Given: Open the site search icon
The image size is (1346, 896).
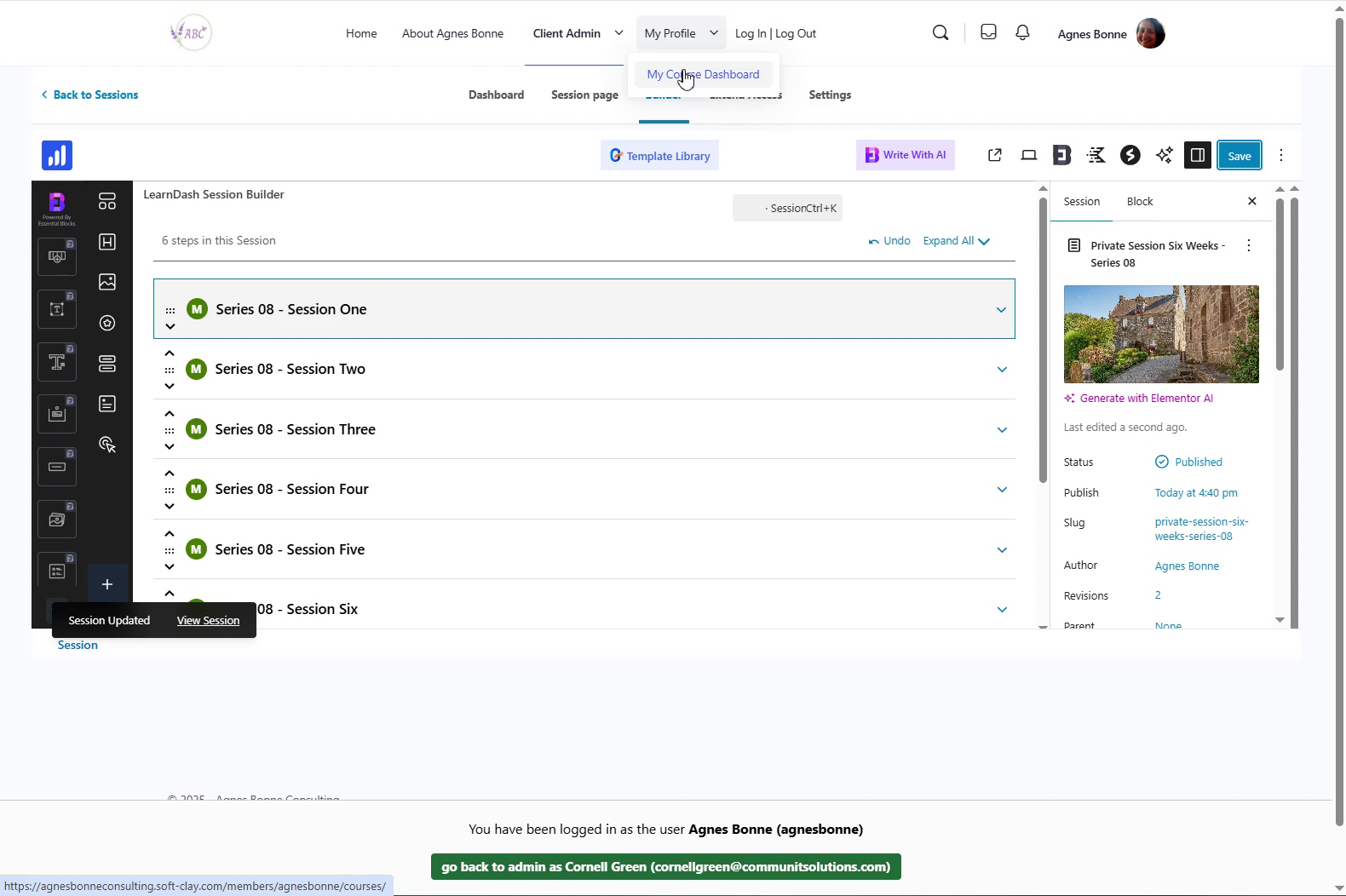Looking at the screenshot, I should 940,32.
